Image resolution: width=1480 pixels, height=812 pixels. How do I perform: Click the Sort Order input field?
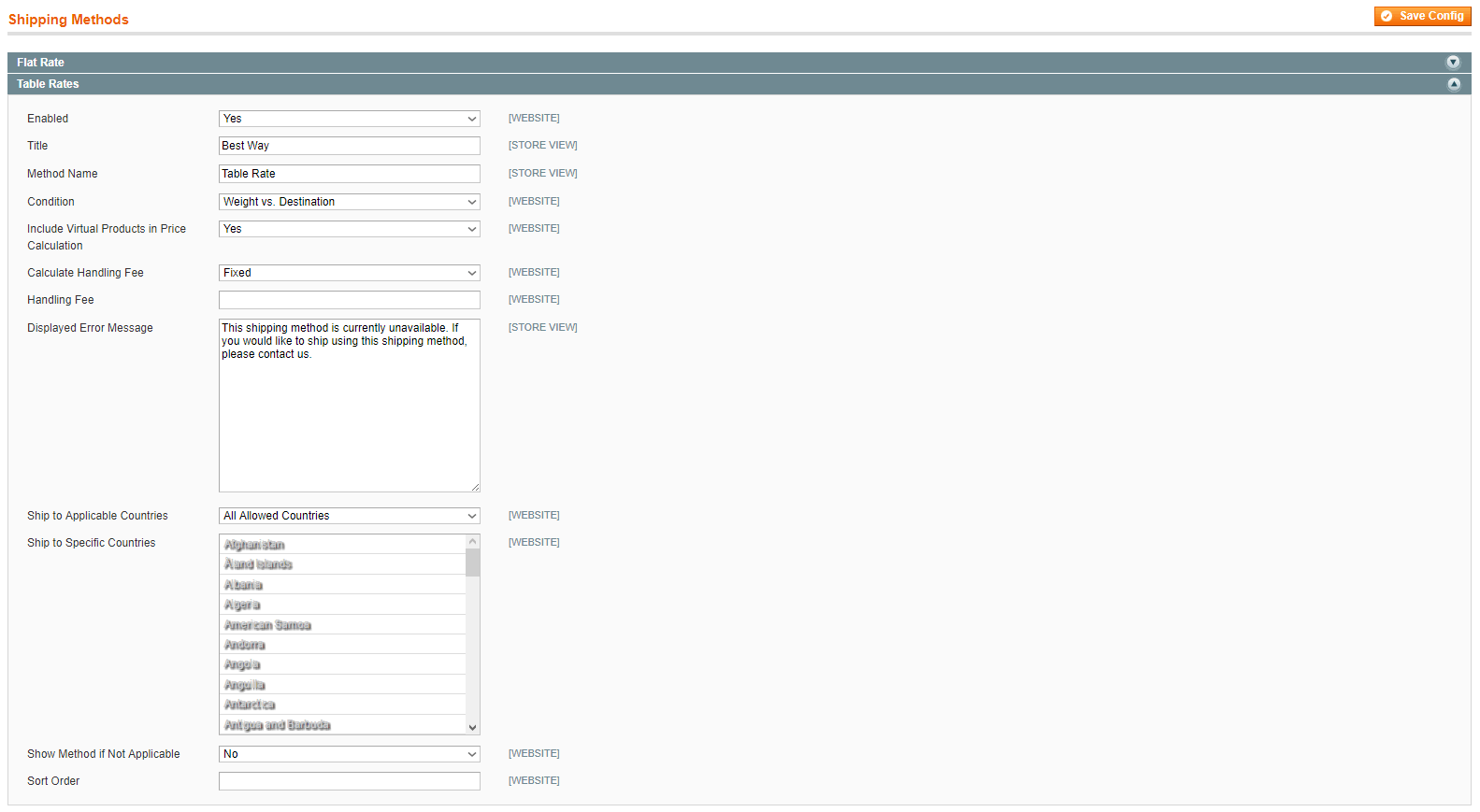349,781
